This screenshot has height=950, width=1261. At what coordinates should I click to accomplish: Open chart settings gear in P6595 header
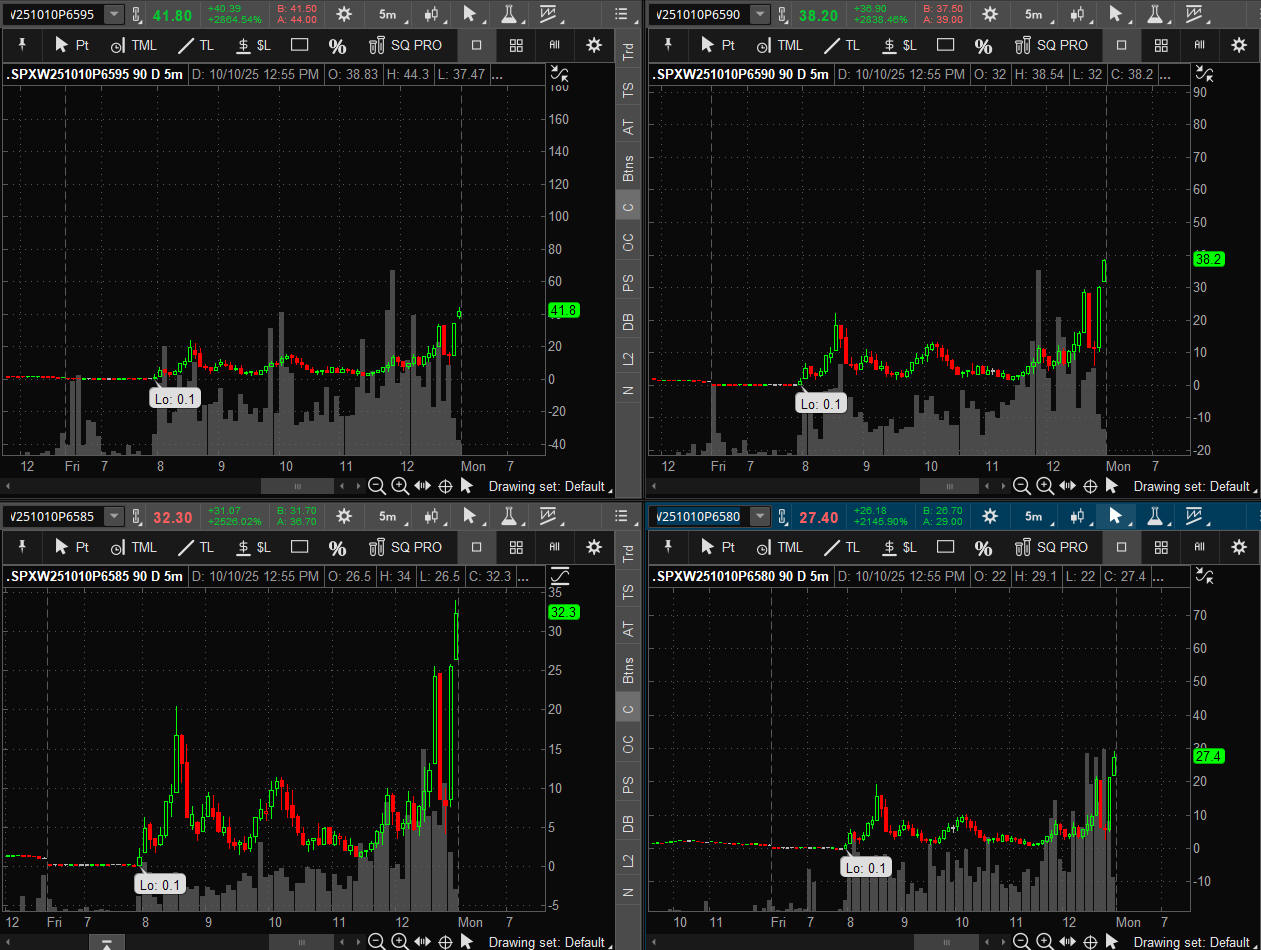click(344, 14)
